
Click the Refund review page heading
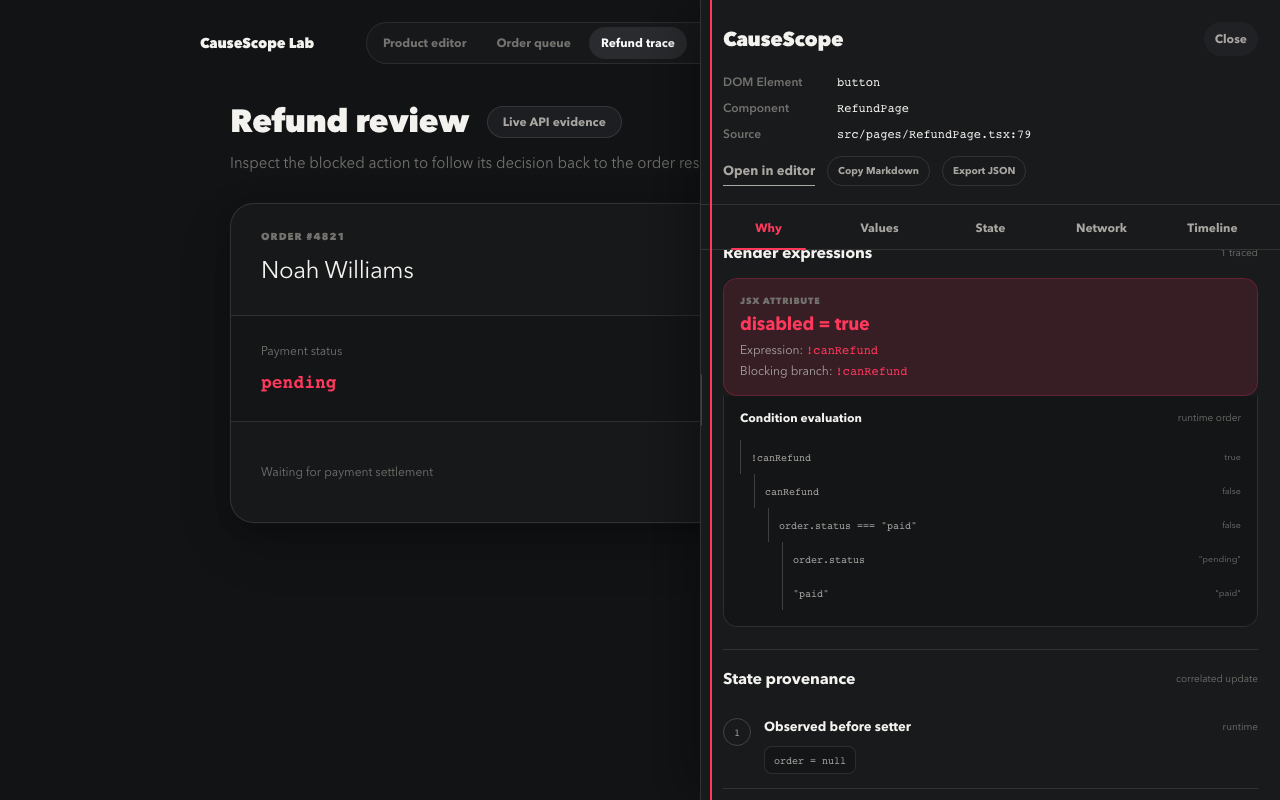point(349,121)
